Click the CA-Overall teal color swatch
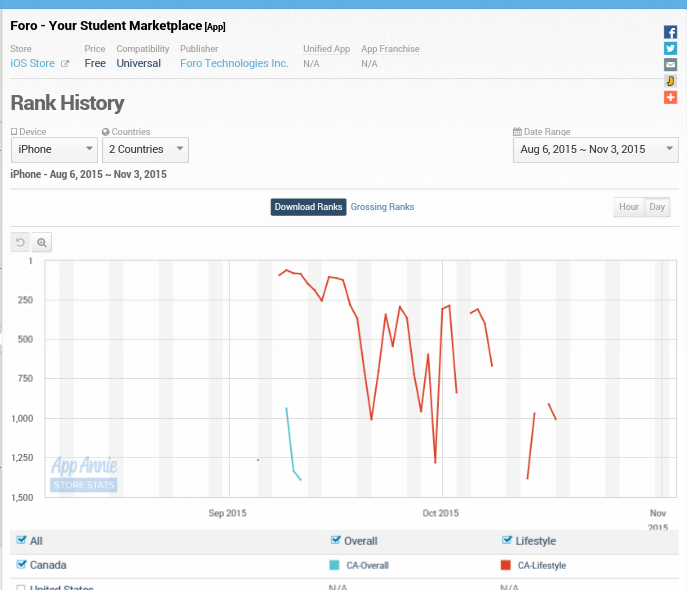This screenshot has width=687, height=590. (x=334, y=565)
